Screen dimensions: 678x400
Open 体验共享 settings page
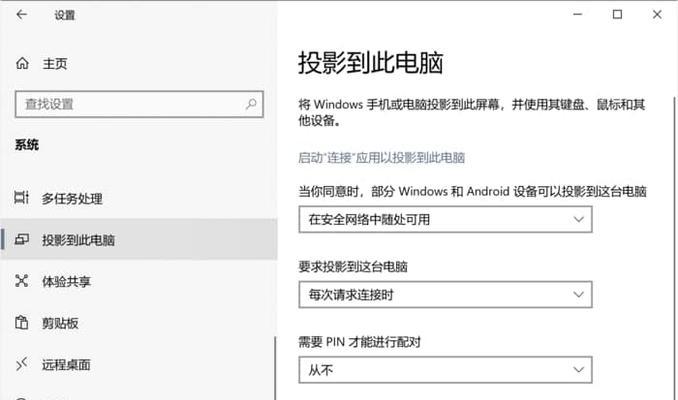click(138, 281)
